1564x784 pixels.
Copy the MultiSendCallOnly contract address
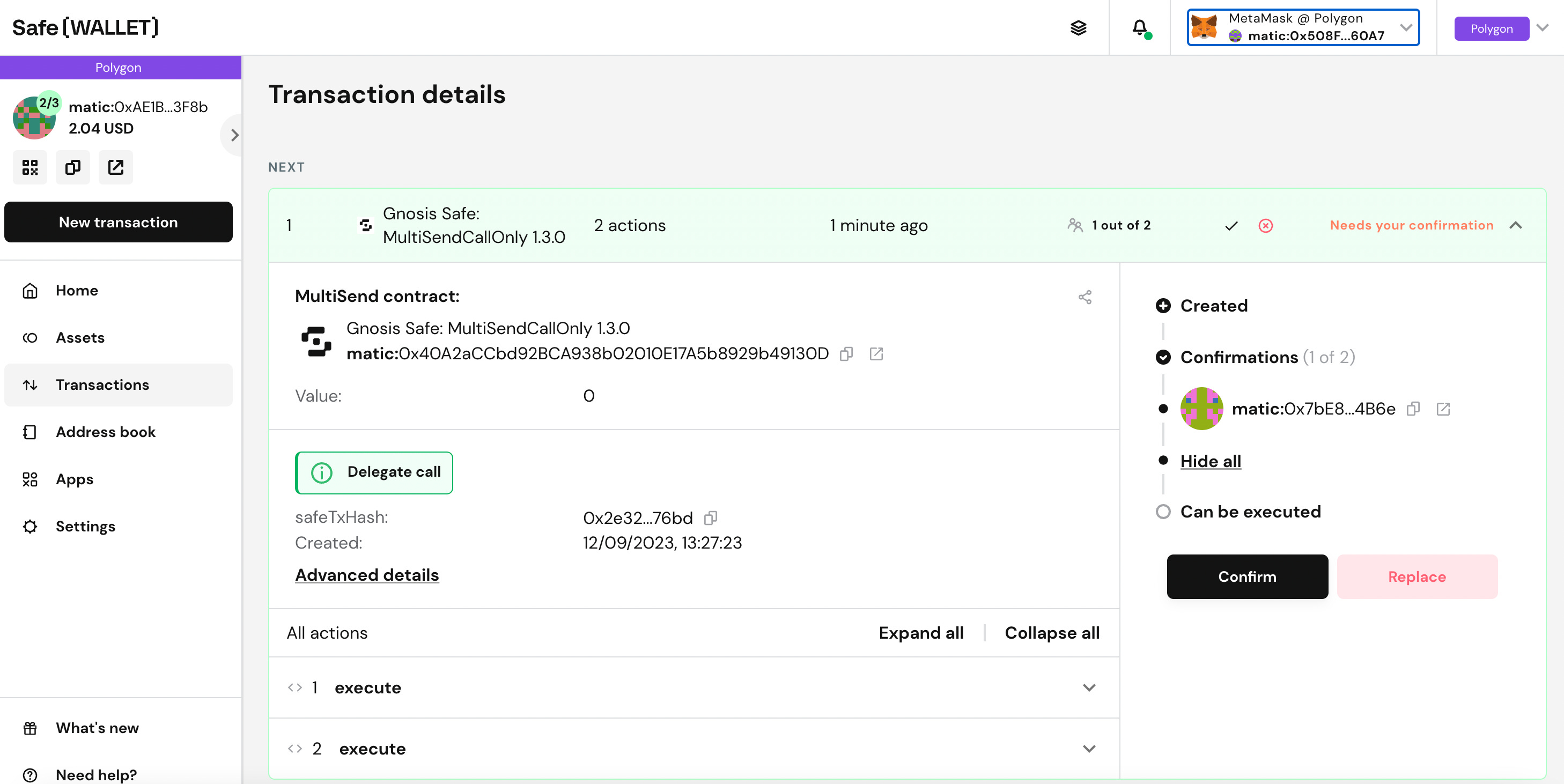[846, 354]
